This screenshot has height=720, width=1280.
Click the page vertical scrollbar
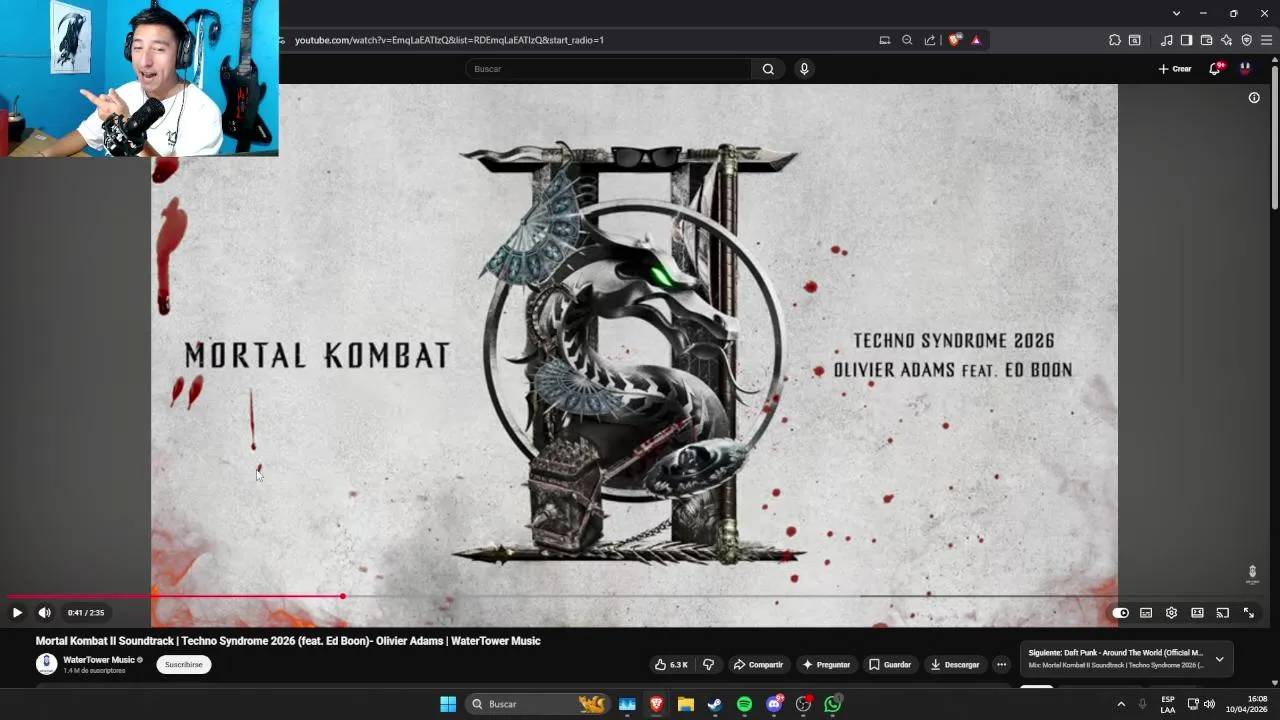pos(1275,138)
